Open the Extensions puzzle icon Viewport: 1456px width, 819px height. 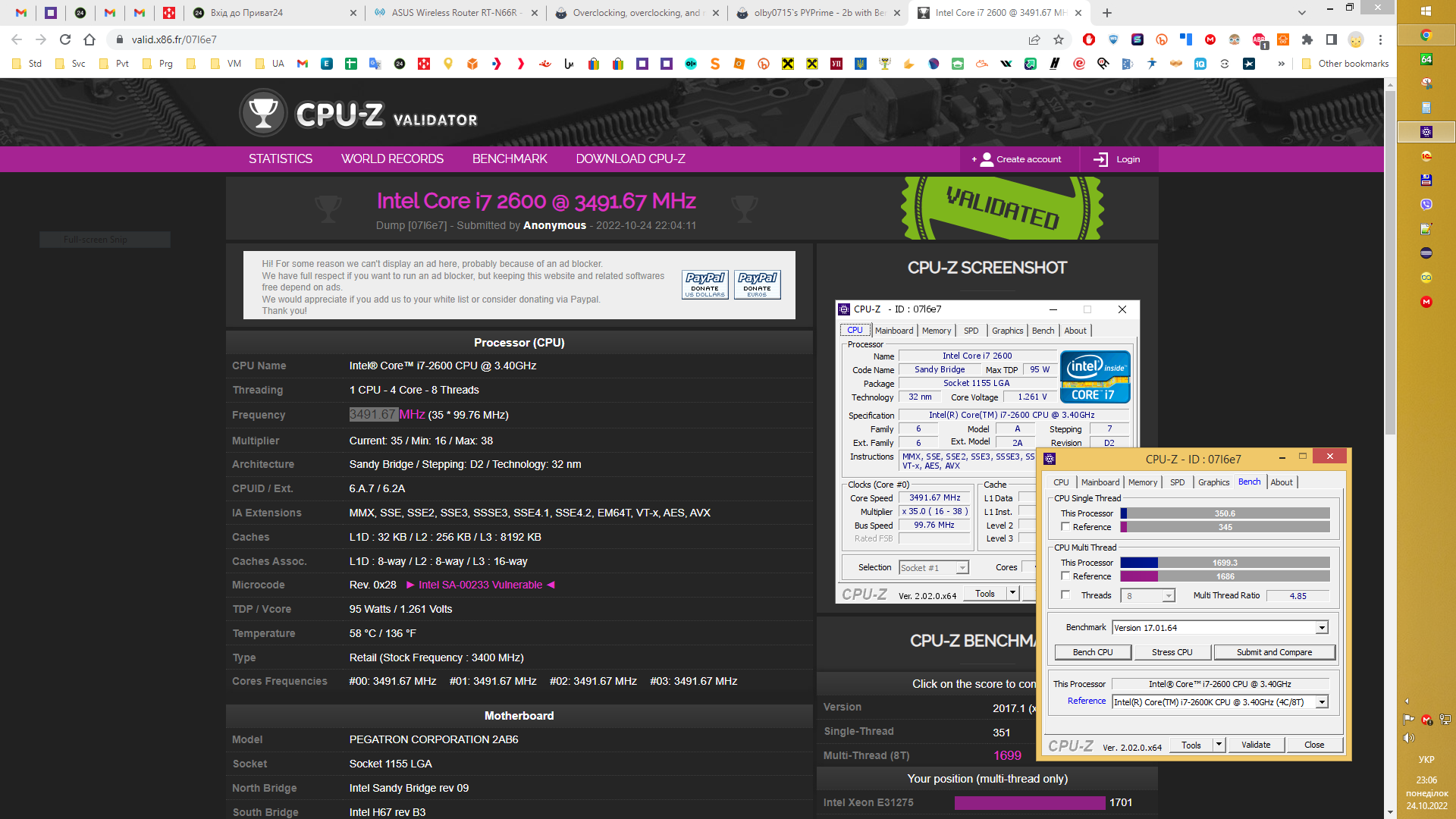click(x=1307, y=39)
